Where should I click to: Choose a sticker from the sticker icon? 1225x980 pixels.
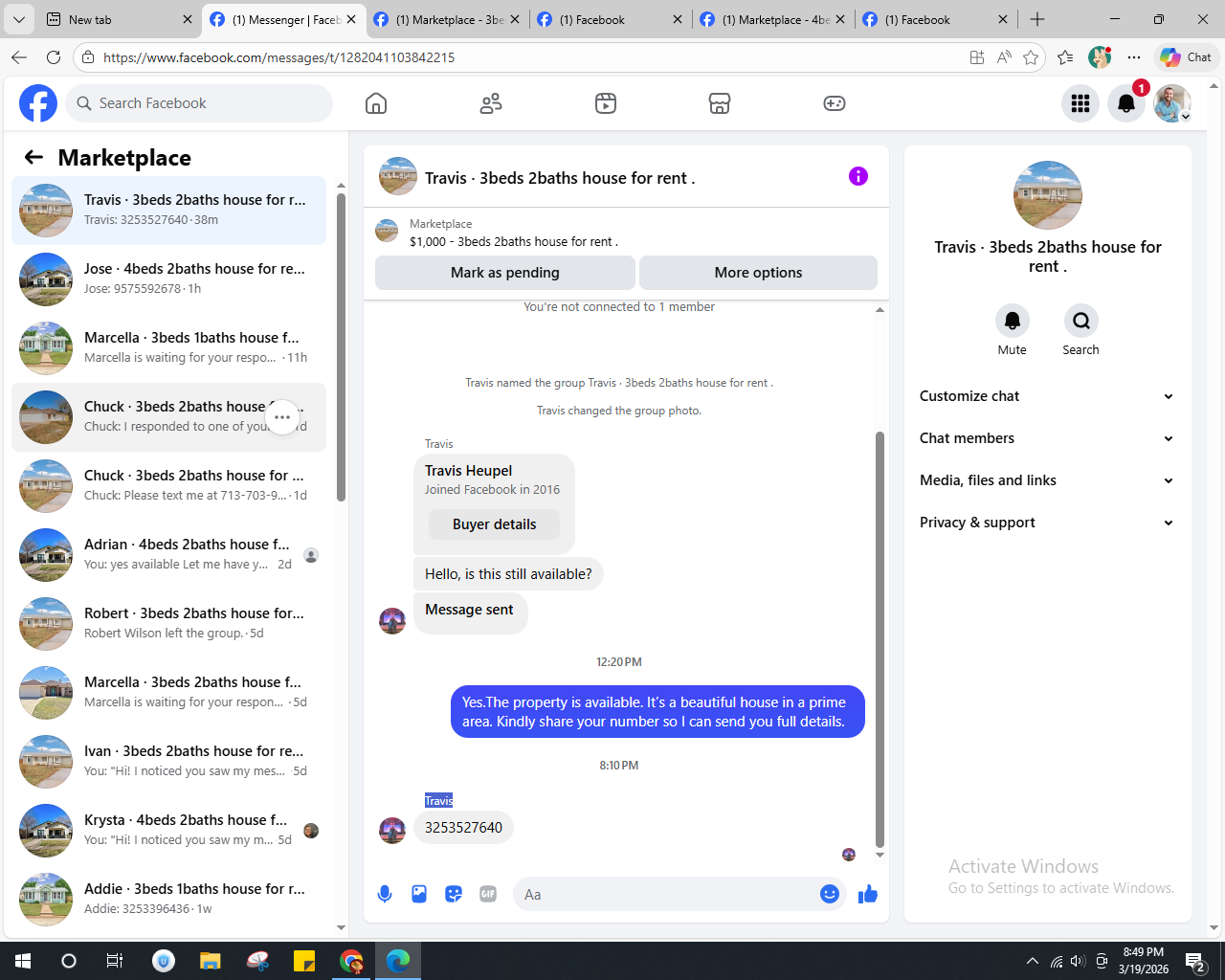tap(454, 894)
